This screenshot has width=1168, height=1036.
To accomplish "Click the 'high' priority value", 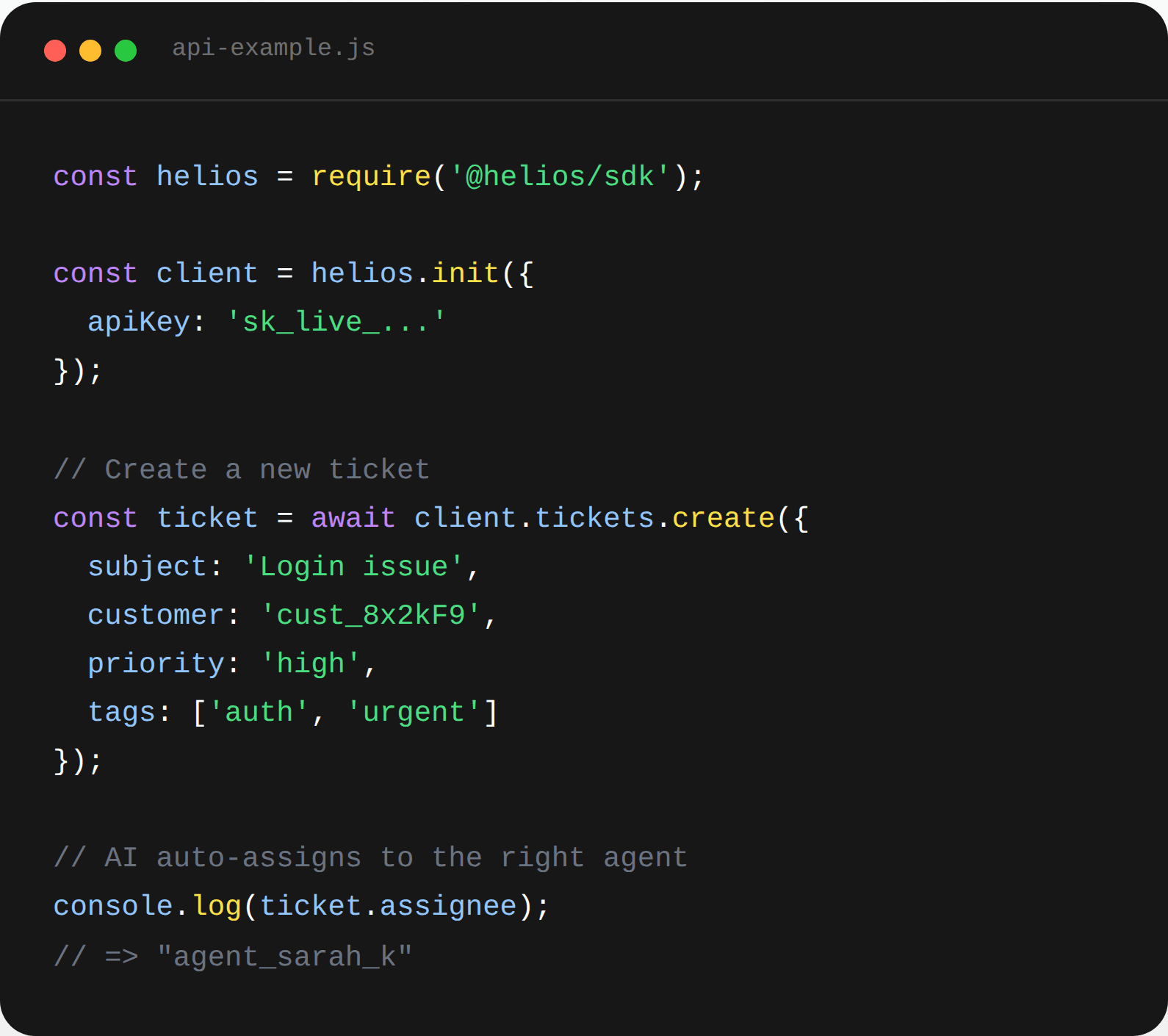I will [311, 664].
